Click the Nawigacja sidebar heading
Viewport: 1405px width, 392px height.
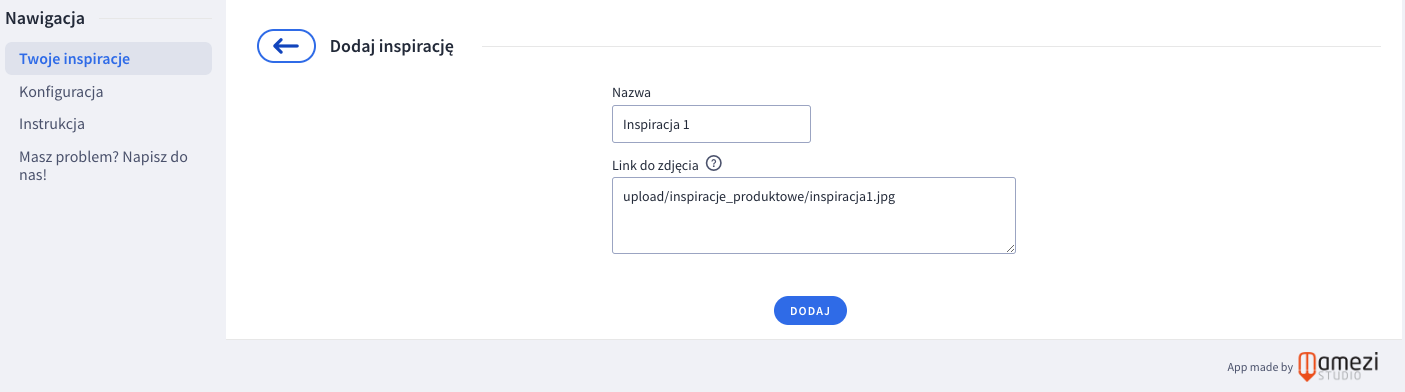[x=45, y=17]
